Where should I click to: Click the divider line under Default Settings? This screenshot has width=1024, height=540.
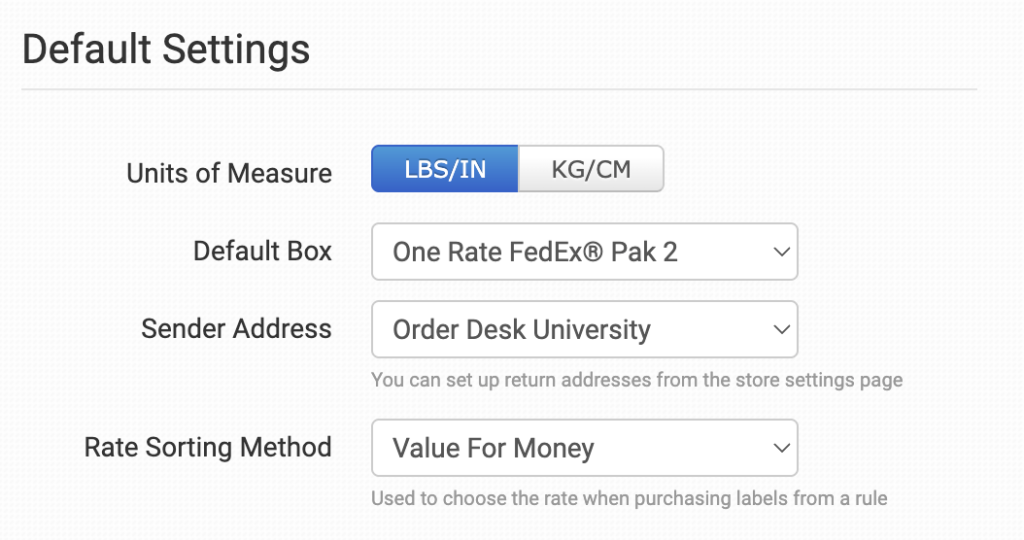tap(499, 90)
